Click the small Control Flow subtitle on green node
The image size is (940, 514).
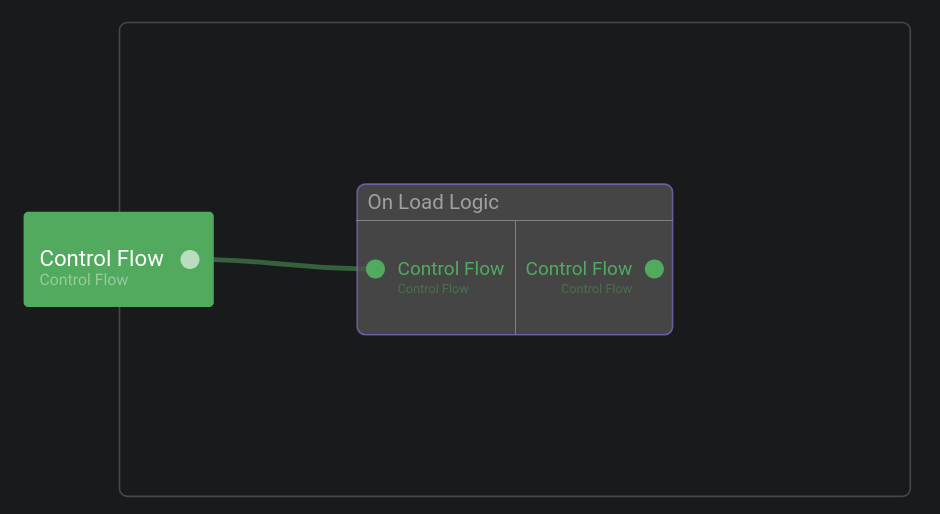coord(84,280)
